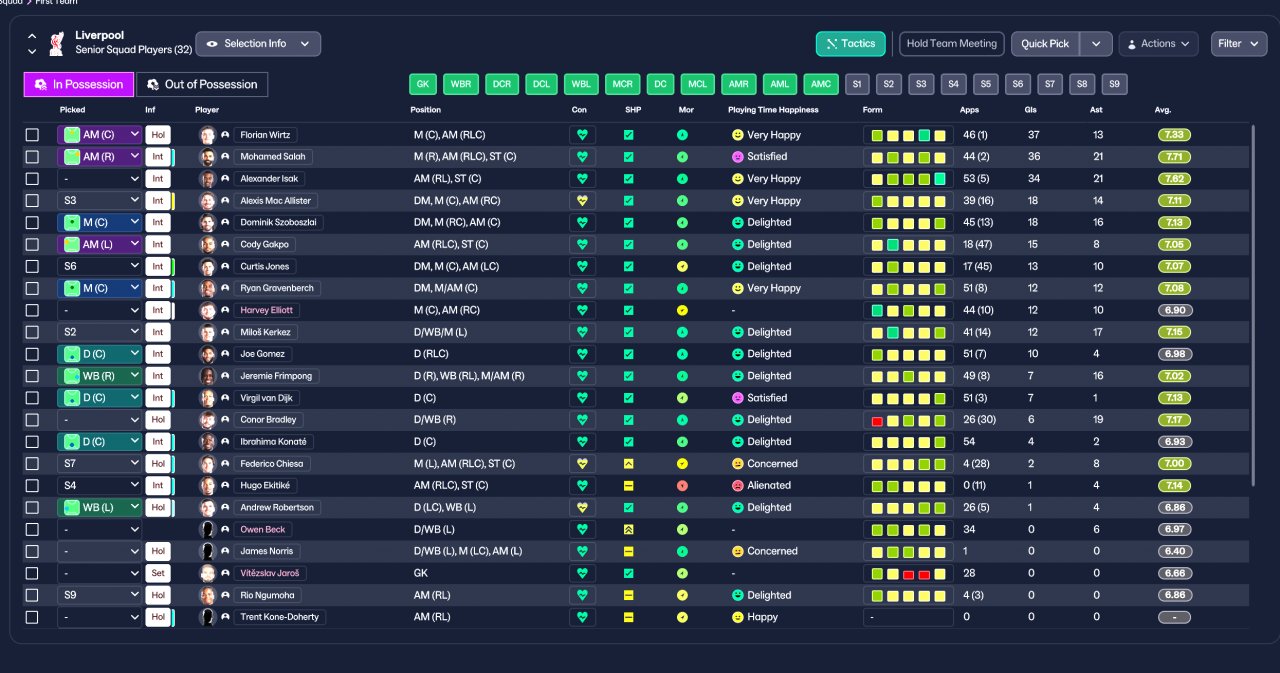Open the arrow next to Quick Pick
Viewport: 1280px width, 673px height.
click(1096, 44)
